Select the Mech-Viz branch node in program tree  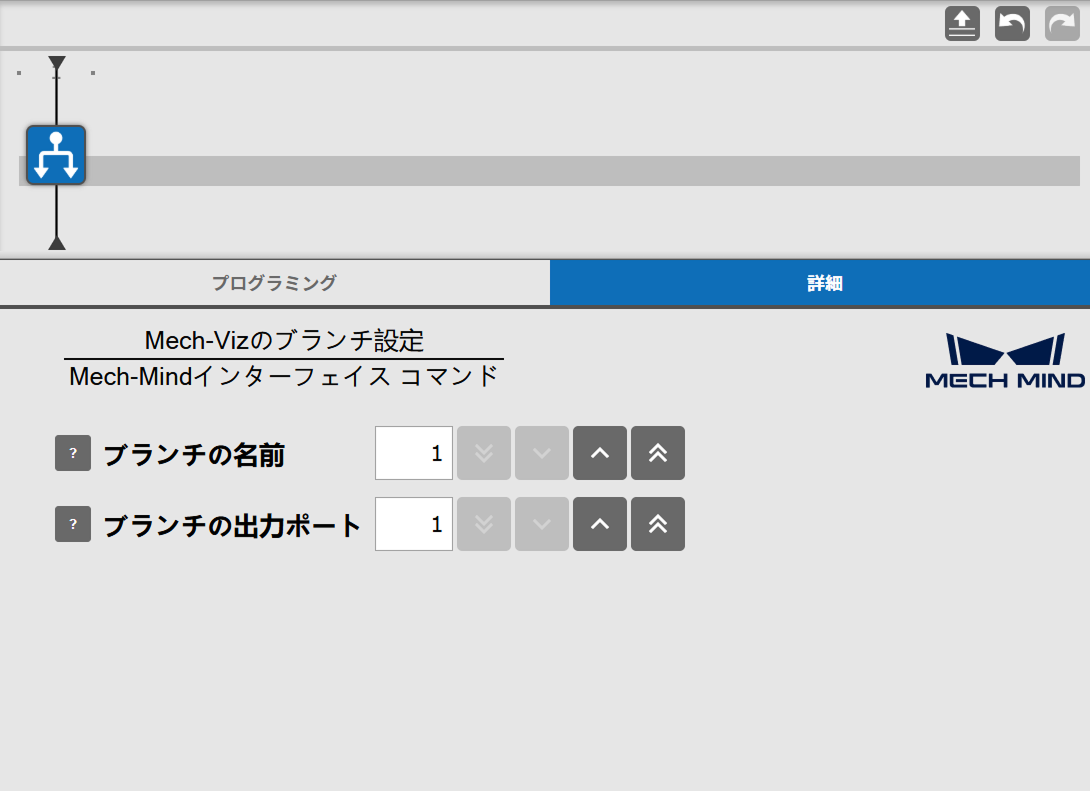coord(56,155)
